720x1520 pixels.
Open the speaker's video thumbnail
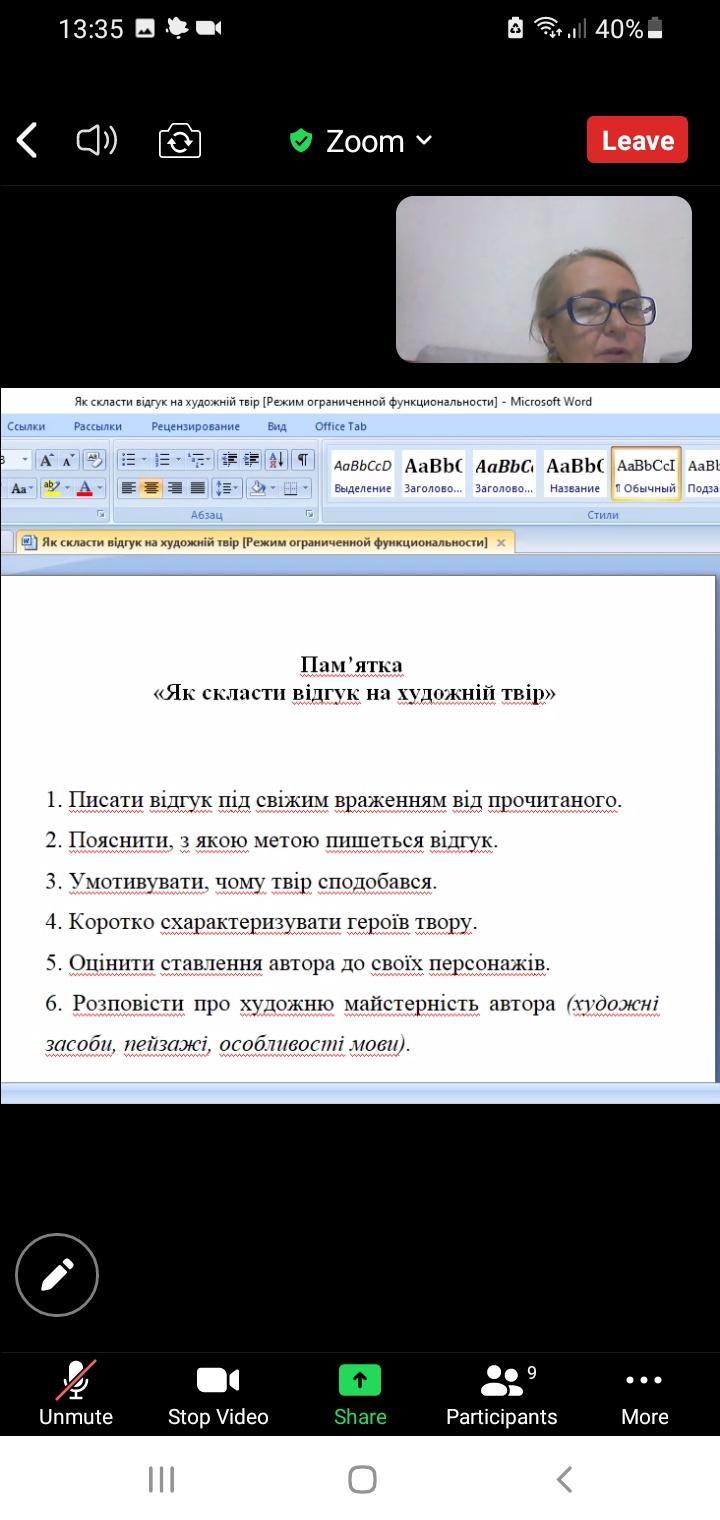544,279
